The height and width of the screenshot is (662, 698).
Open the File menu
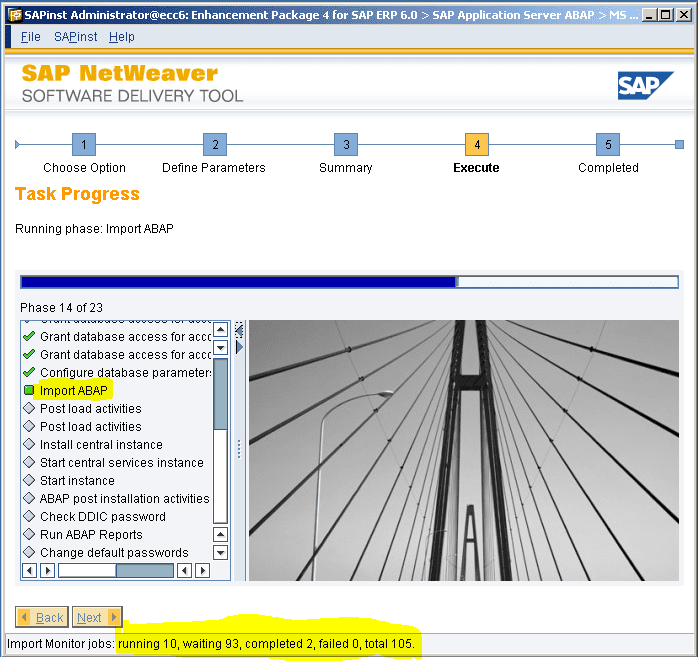[30, 37]
